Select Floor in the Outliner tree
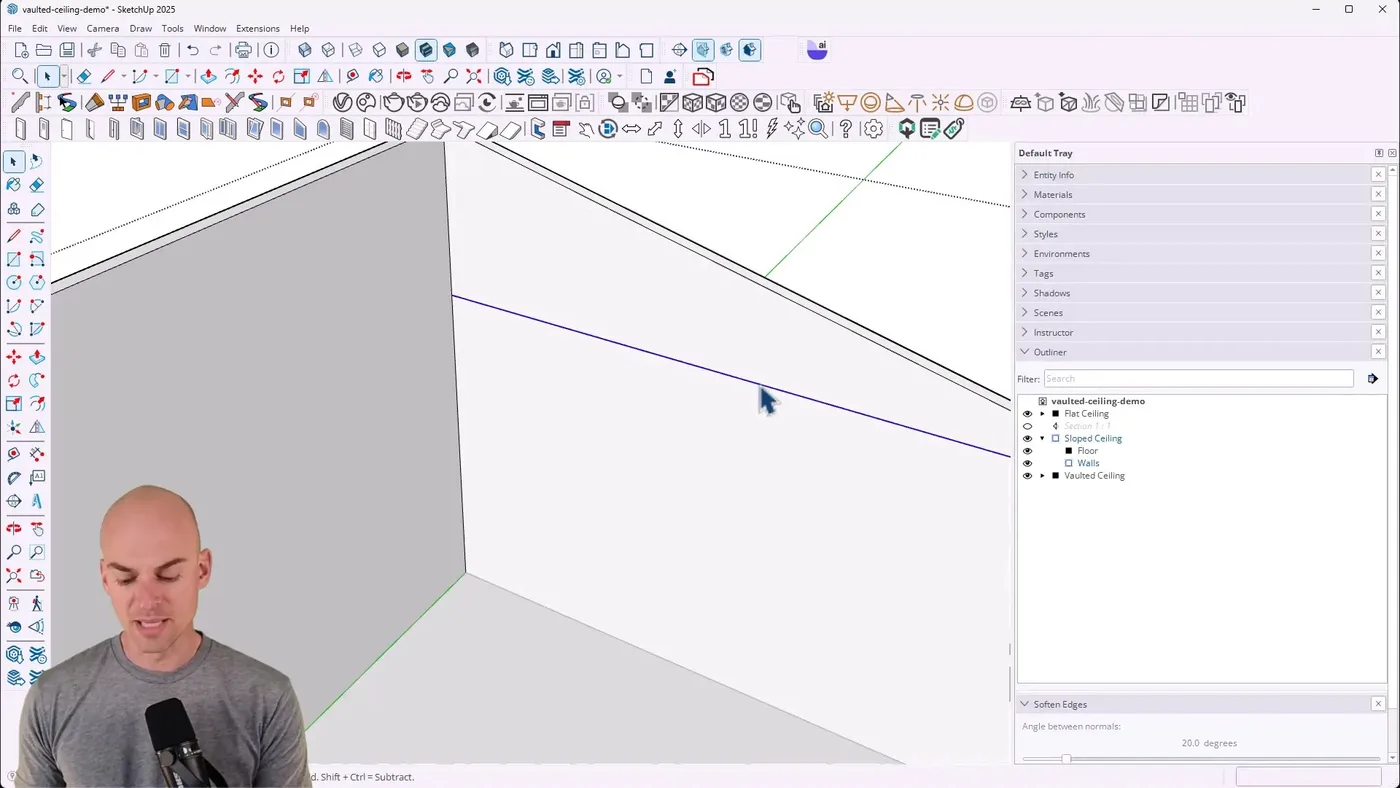1400x788 pixels. (1087, 451)
